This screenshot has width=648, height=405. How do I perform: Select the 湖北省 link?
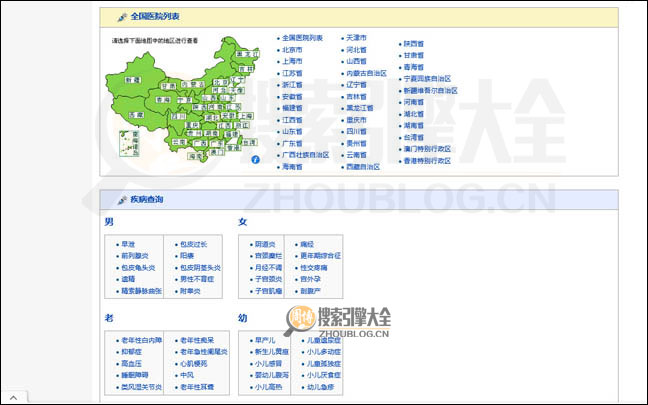click(x=414, y=114)
